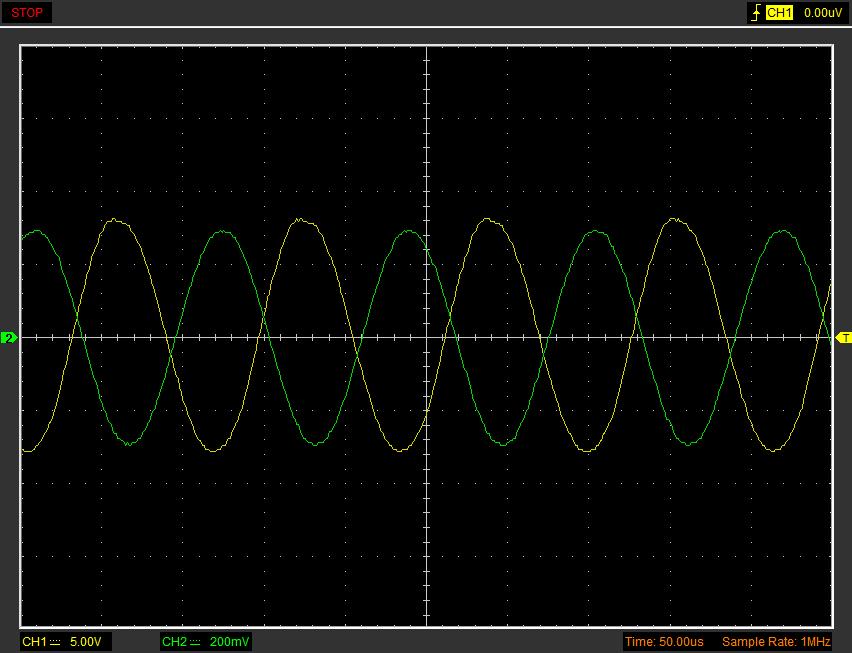Click the red STOP acquisition indicator

coord(27,13)
